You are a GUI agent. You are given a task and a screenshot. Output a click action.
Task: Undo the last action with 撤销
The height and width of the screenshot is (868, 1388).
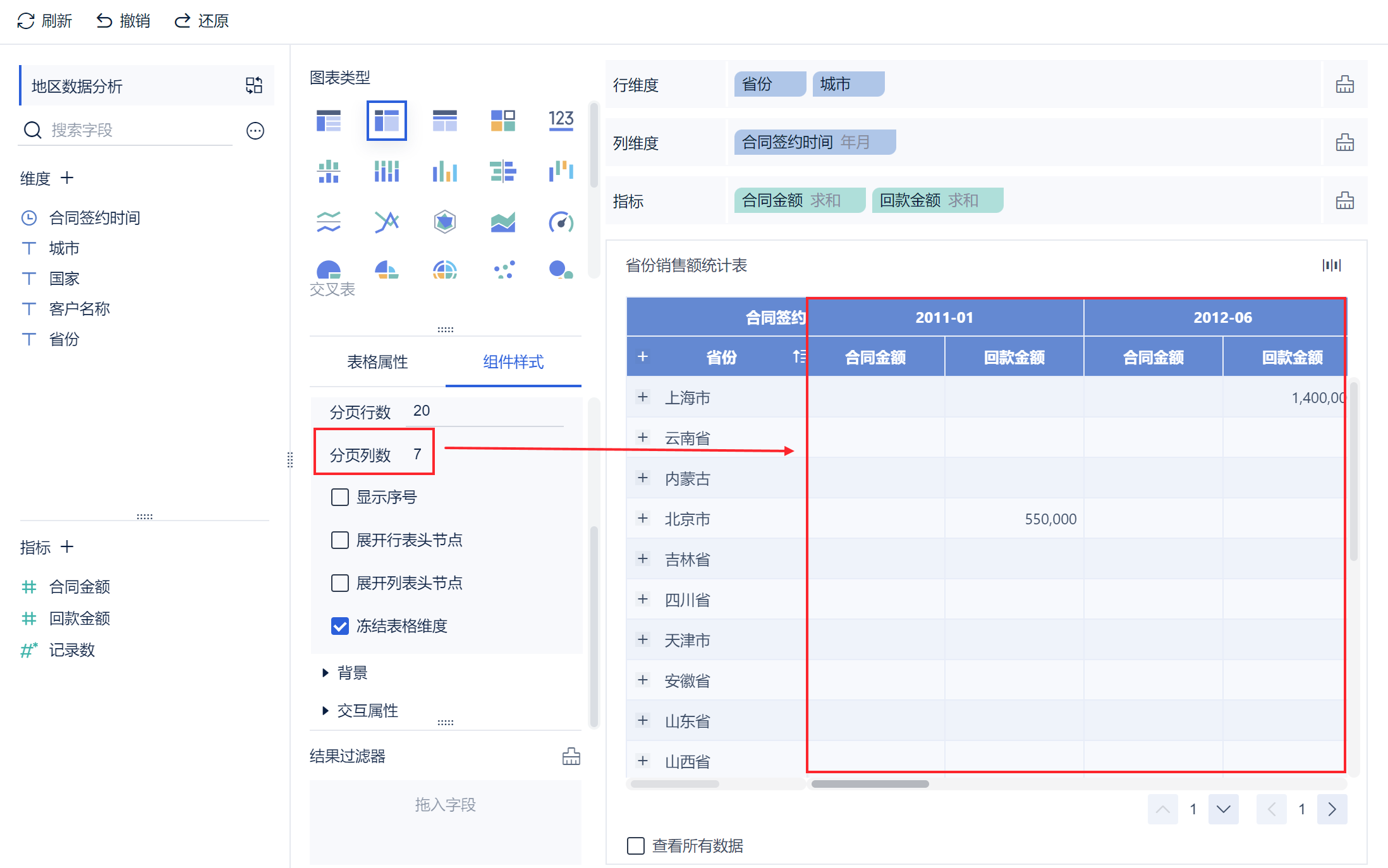point(123,21)
